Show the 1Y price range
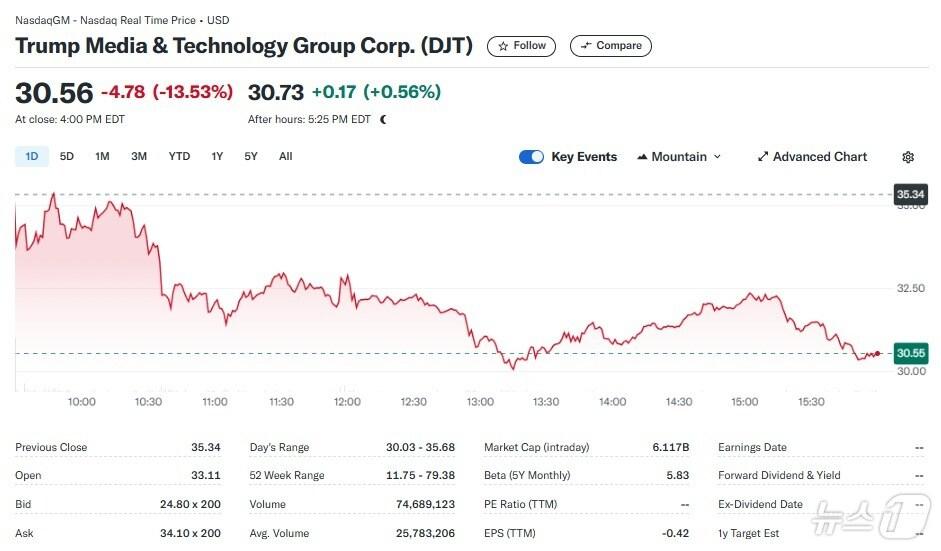The image size is (941, 551). pyautogui.click(x=217, y=156)
